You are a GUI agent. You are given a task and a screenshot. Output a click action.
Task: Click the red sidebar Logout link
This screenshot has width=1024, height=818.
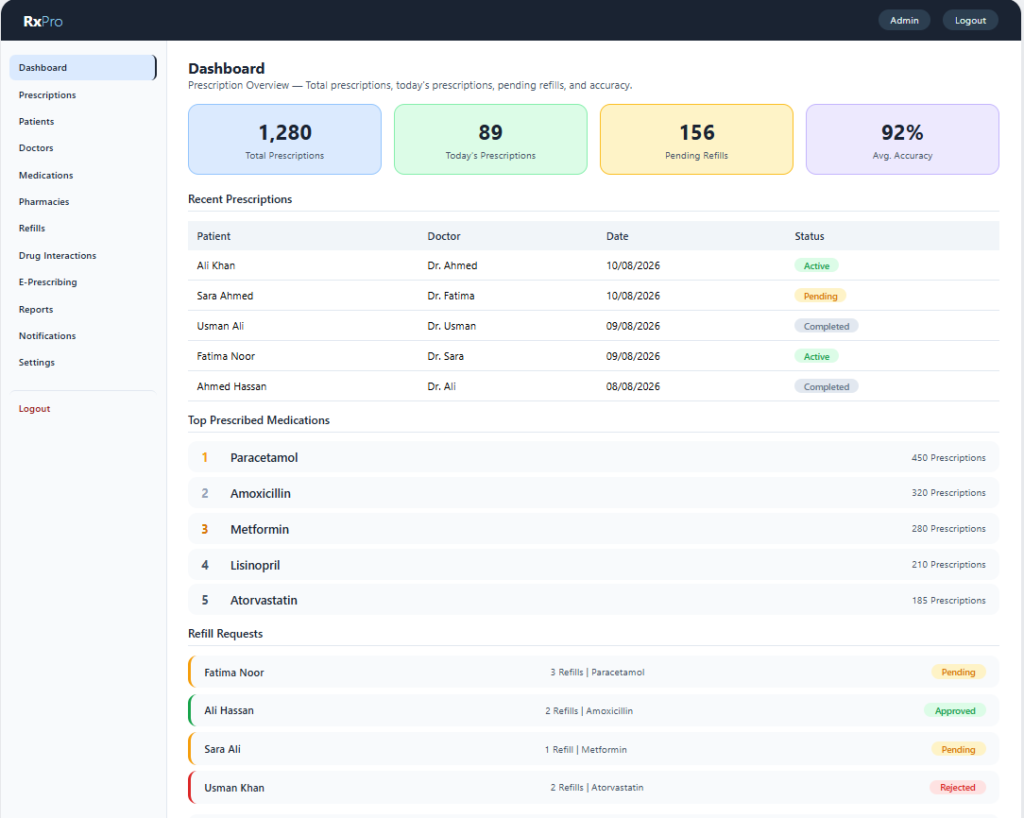[35, 409]
